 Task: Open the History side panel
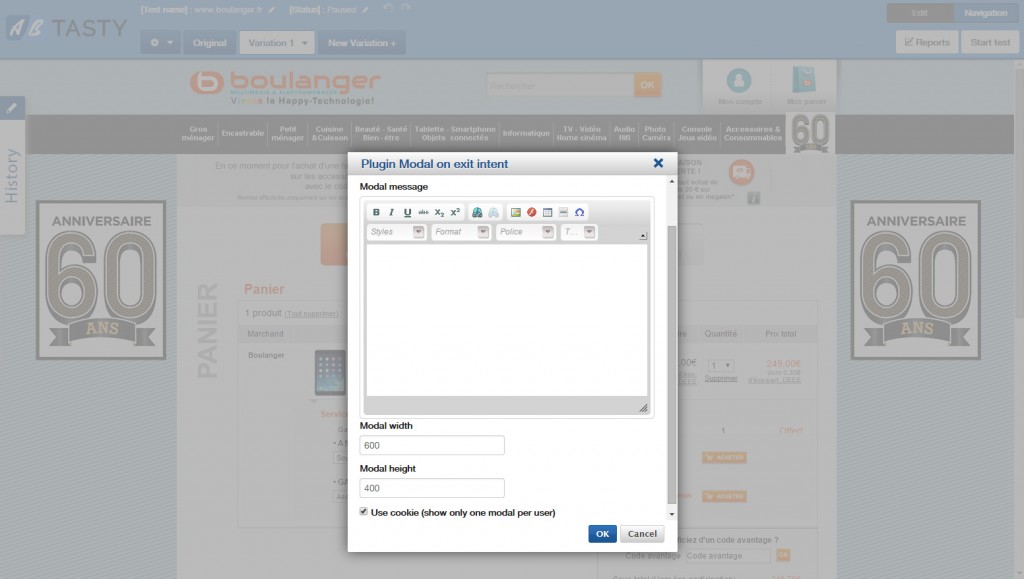pyautogui.click(x=12, y=176)
